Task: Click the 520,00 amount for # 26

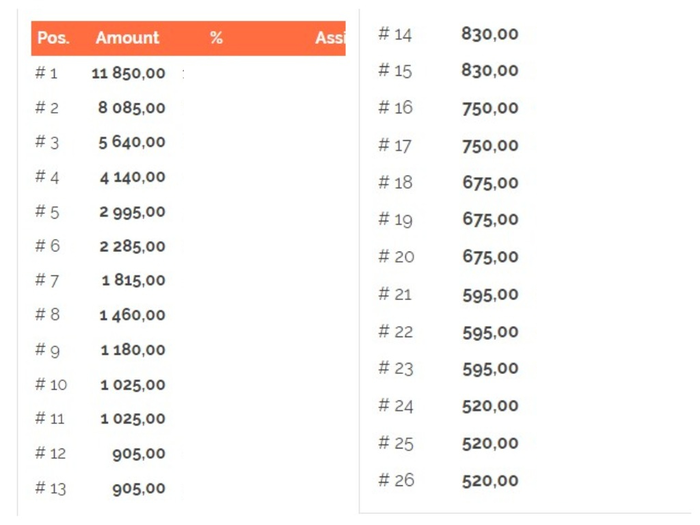Action: coord(490,481)
